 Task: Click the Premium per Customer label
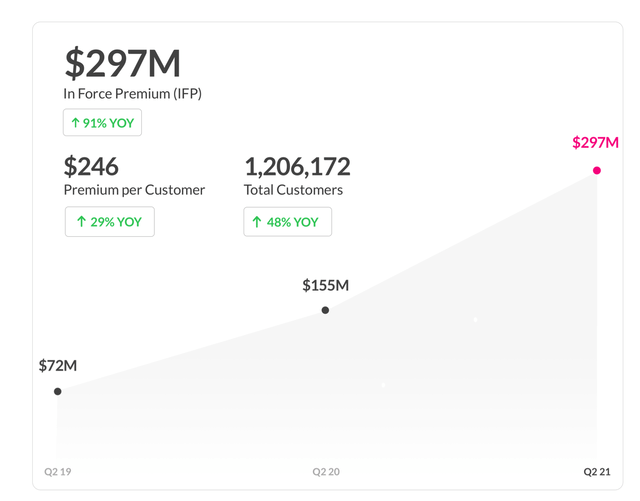[x=134, y=190]
